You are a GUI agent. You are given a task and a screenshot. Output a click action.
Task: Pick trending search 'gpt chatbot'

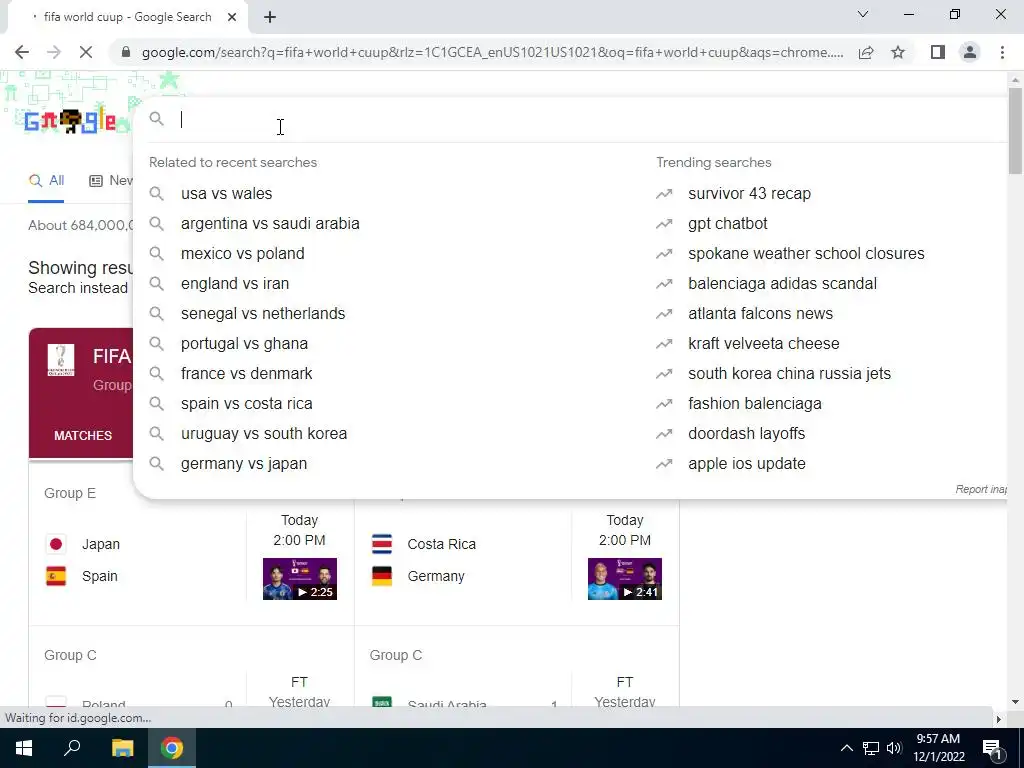coord(728,223)
